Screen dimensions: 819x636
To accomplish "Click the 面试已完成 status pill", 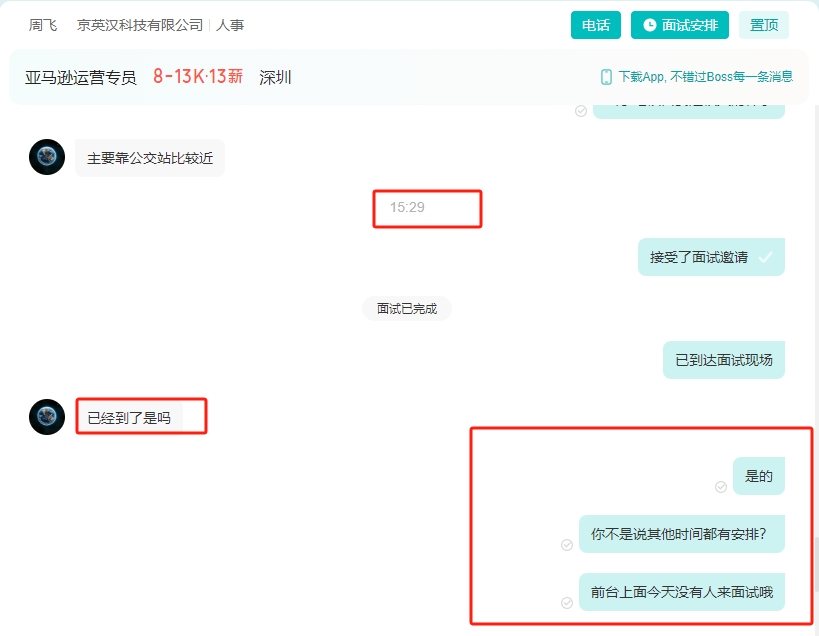I will click(x=407, y=309).
